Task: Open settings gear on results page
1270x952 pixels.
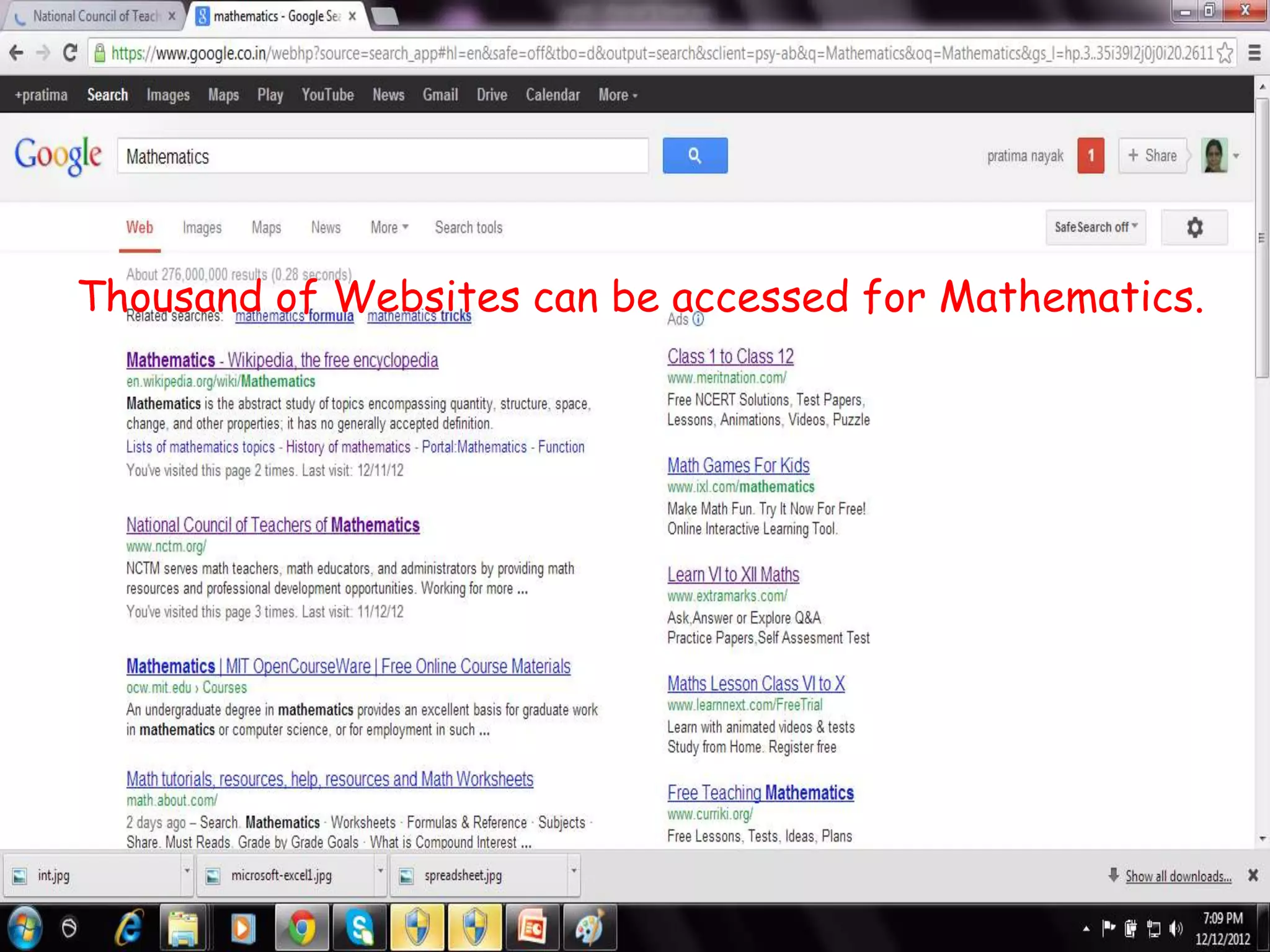Action: (1194, 227)
